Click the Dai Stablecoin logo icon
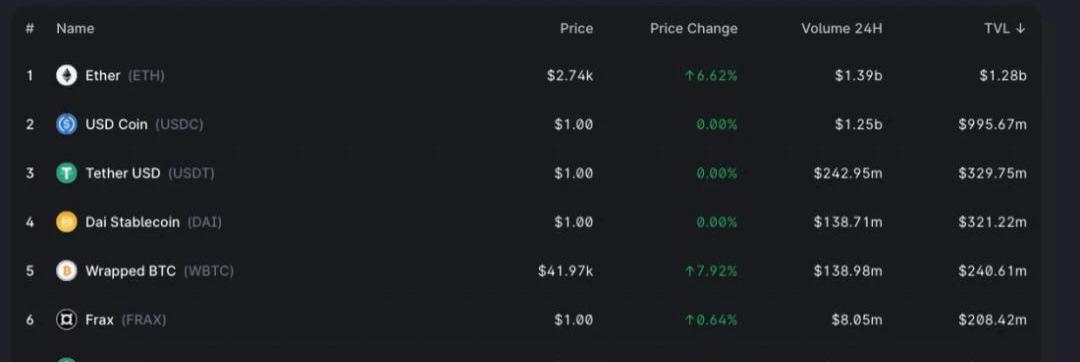The height and width of the screenshot is (362, 1080). pyautogui.click(x=66, y=222)
